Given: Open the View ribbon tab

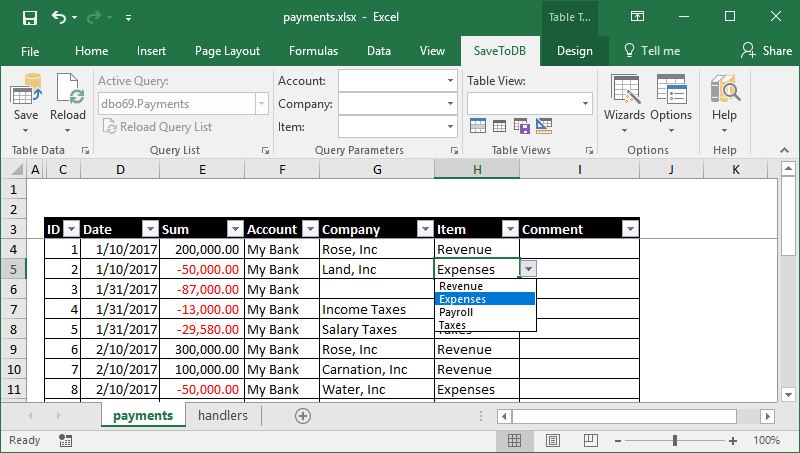Looking at the screenshot, I should (432, 51).
